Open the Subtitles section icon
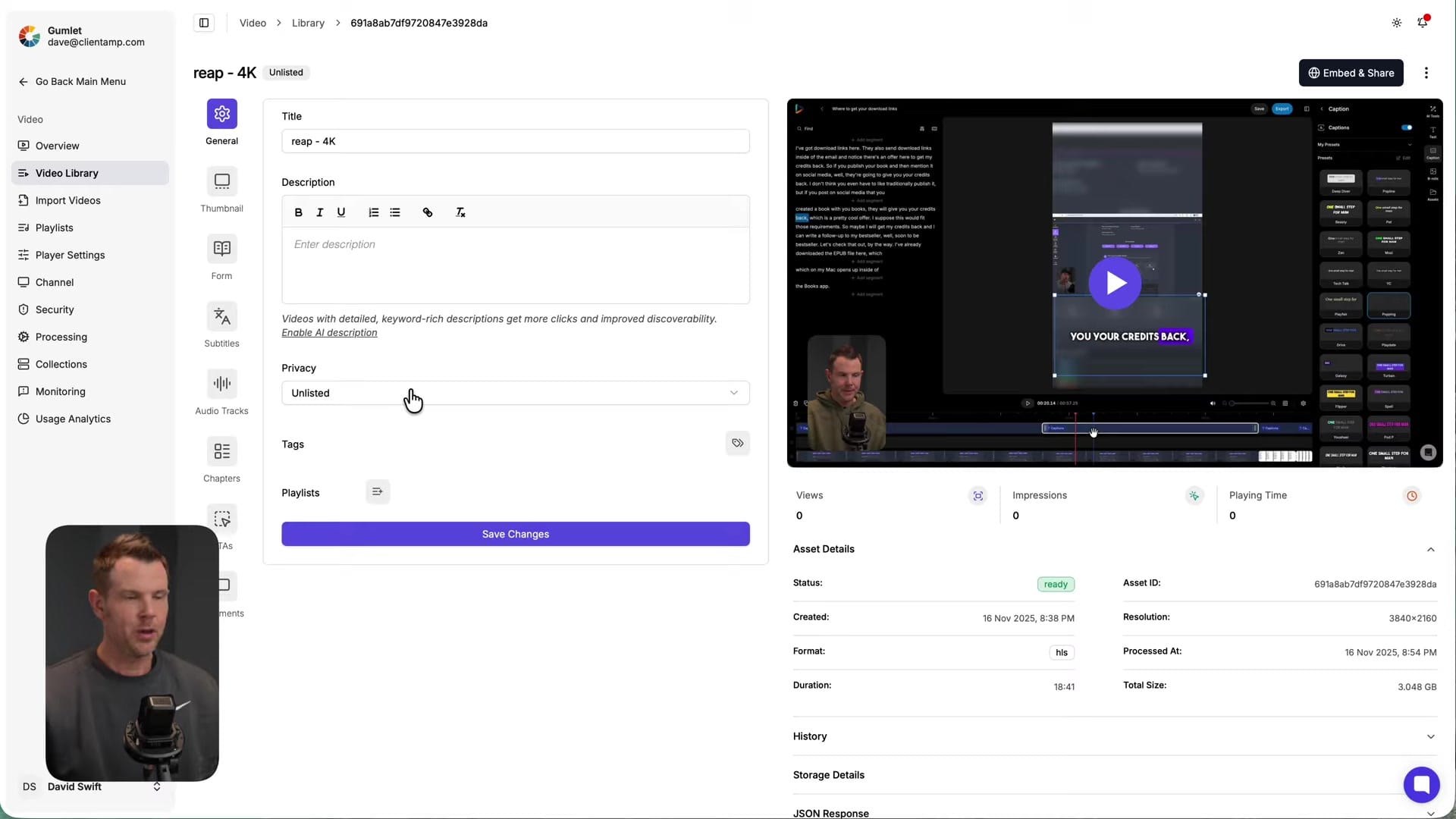 point(221,316)
